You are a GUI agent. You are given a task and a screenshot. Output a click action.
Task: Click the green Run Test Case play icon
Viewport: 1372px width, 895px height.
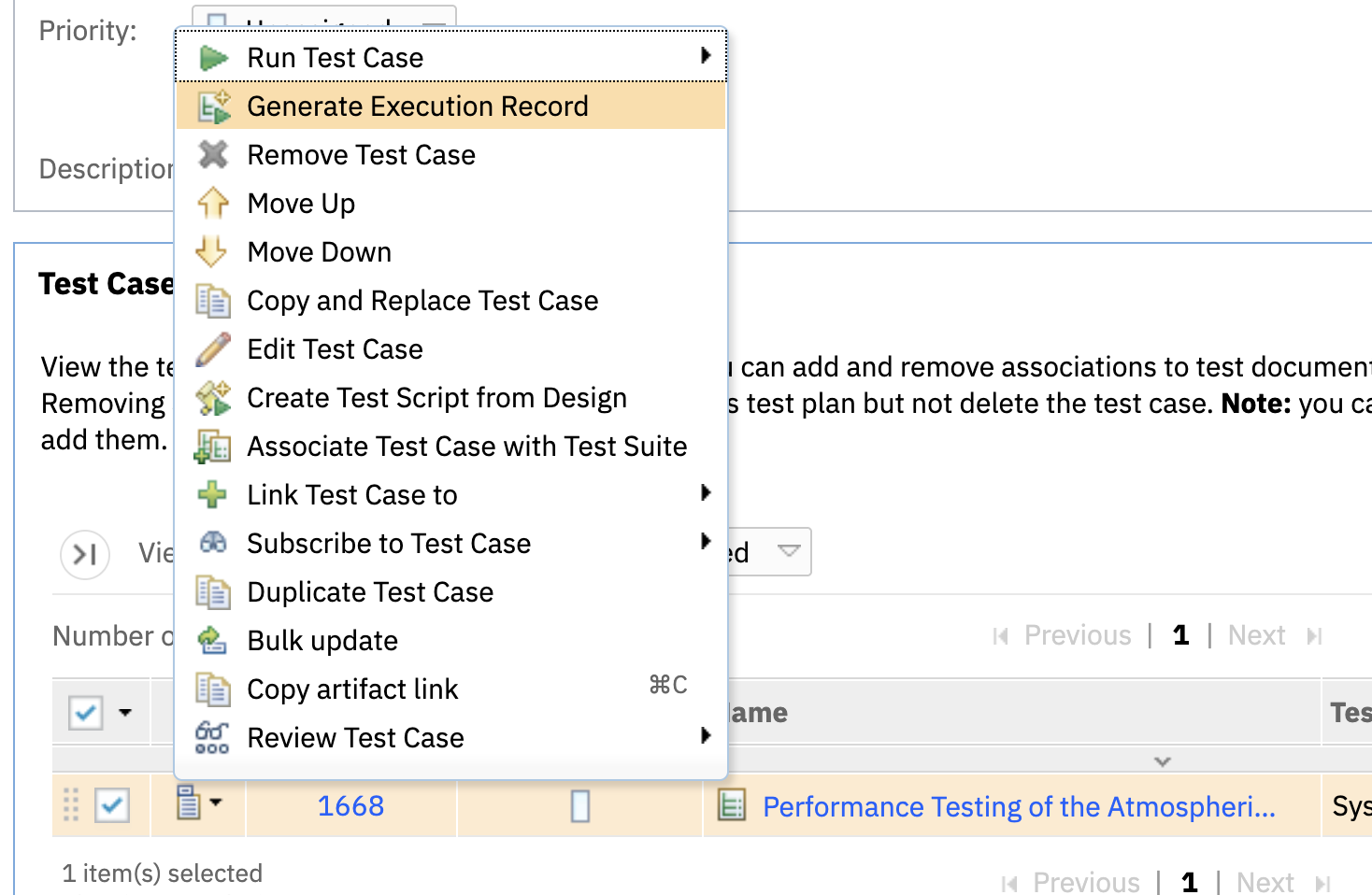pos(214,58)
